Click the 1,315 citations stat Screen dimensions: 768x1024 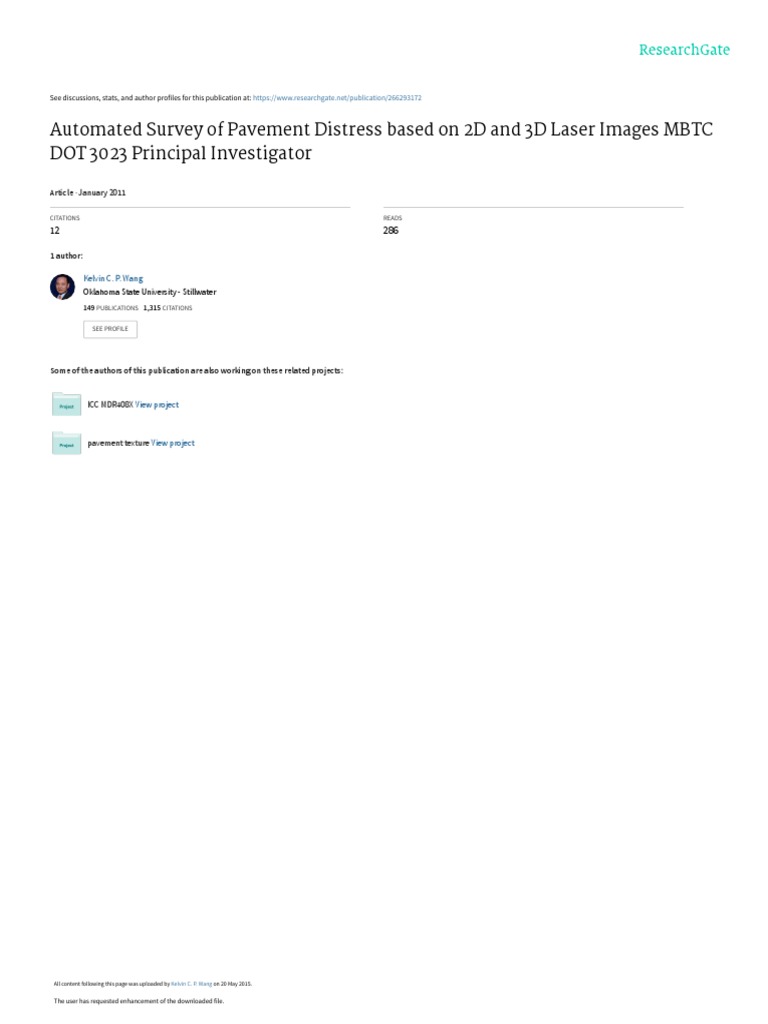pos(168,308)
